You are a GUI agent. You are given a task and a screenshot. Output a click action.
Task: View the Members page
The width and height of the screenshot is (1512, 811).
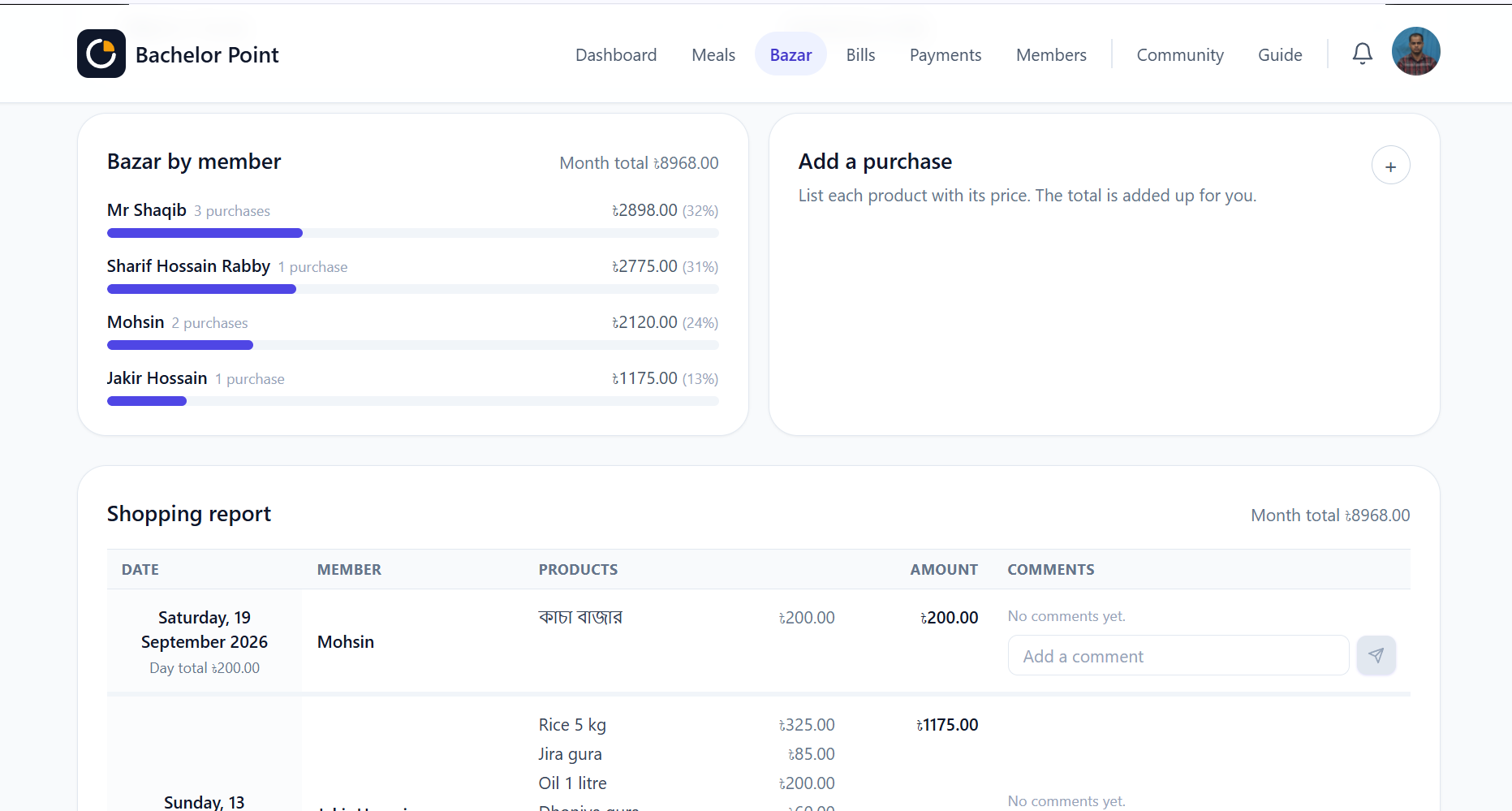1051,54
